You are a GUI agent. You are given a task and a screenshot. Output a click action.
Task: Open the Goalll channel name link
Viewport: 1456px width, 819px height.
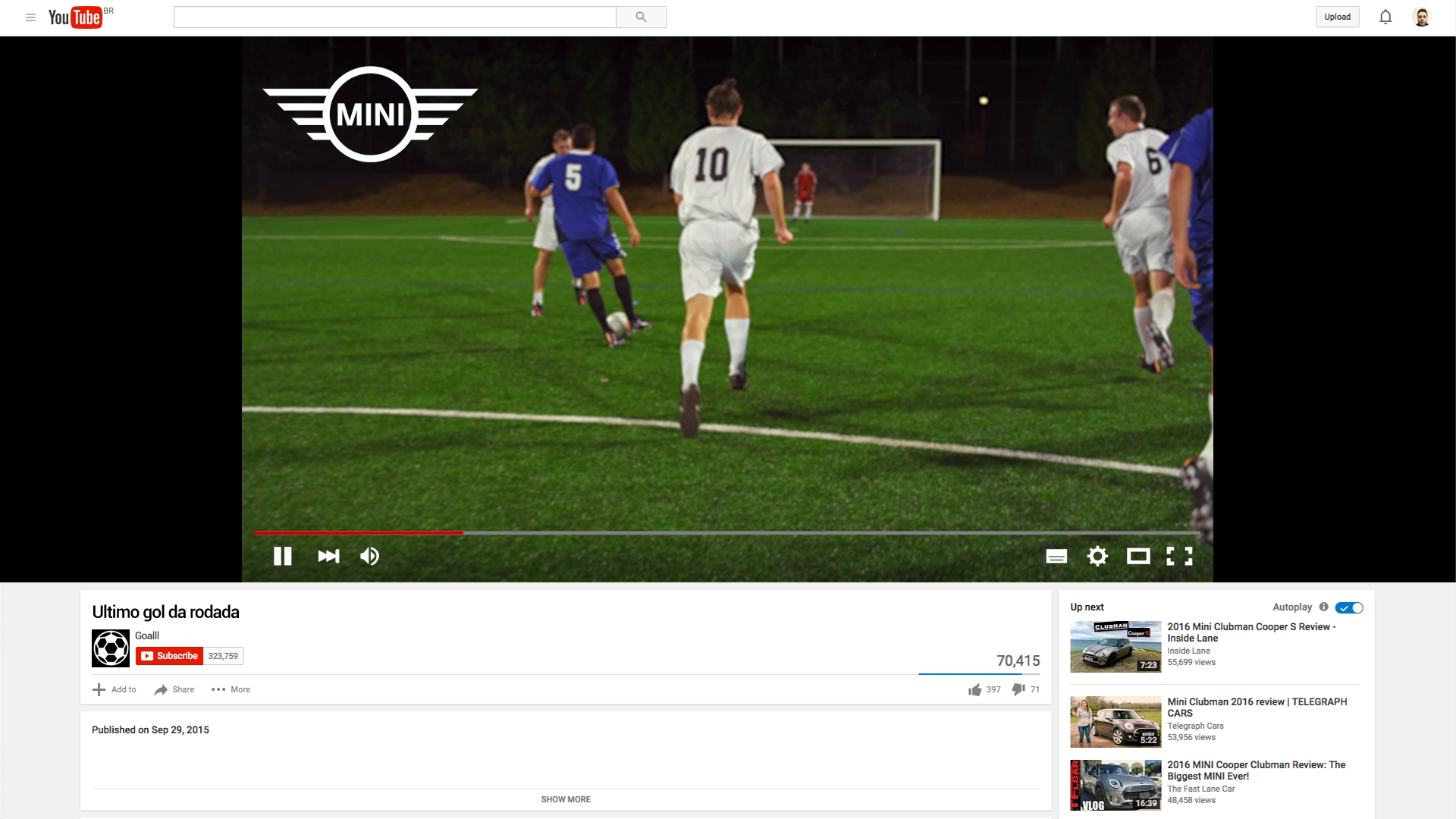click(x=147, y=635)
